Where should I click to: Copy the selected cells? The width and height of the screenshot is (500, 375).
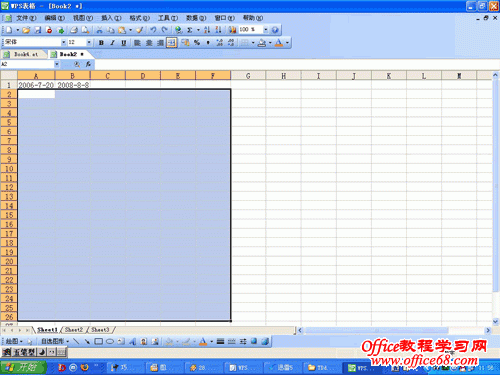(x=111, y=30)
